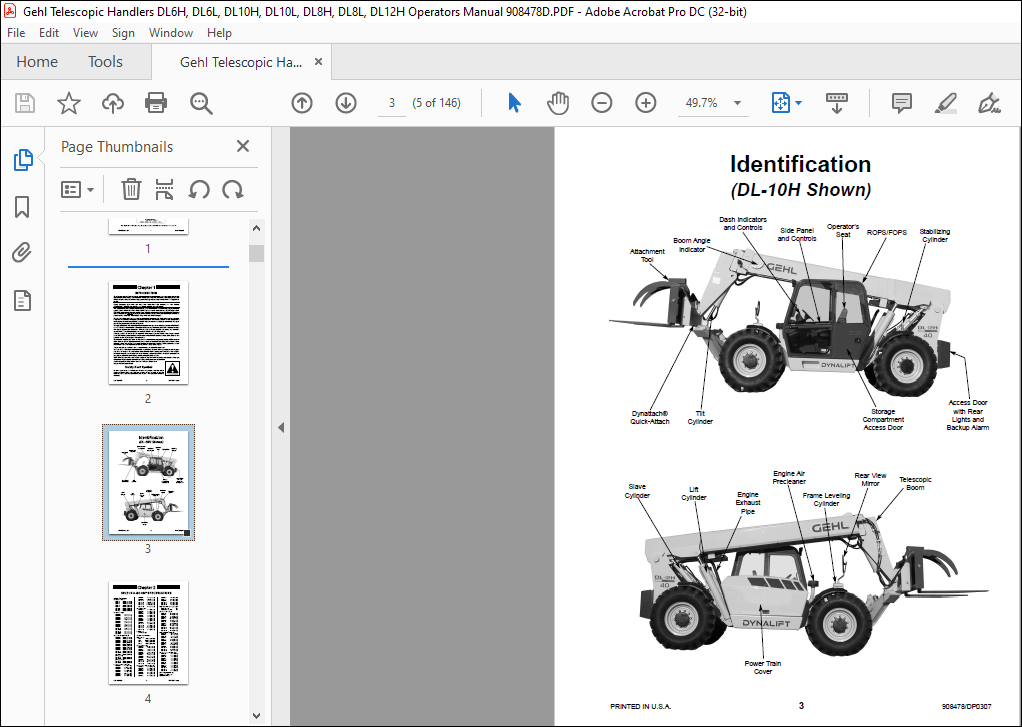Activate the hand pan tool
This screenshot has width=1022, height=727.
(x=558, y=103)
